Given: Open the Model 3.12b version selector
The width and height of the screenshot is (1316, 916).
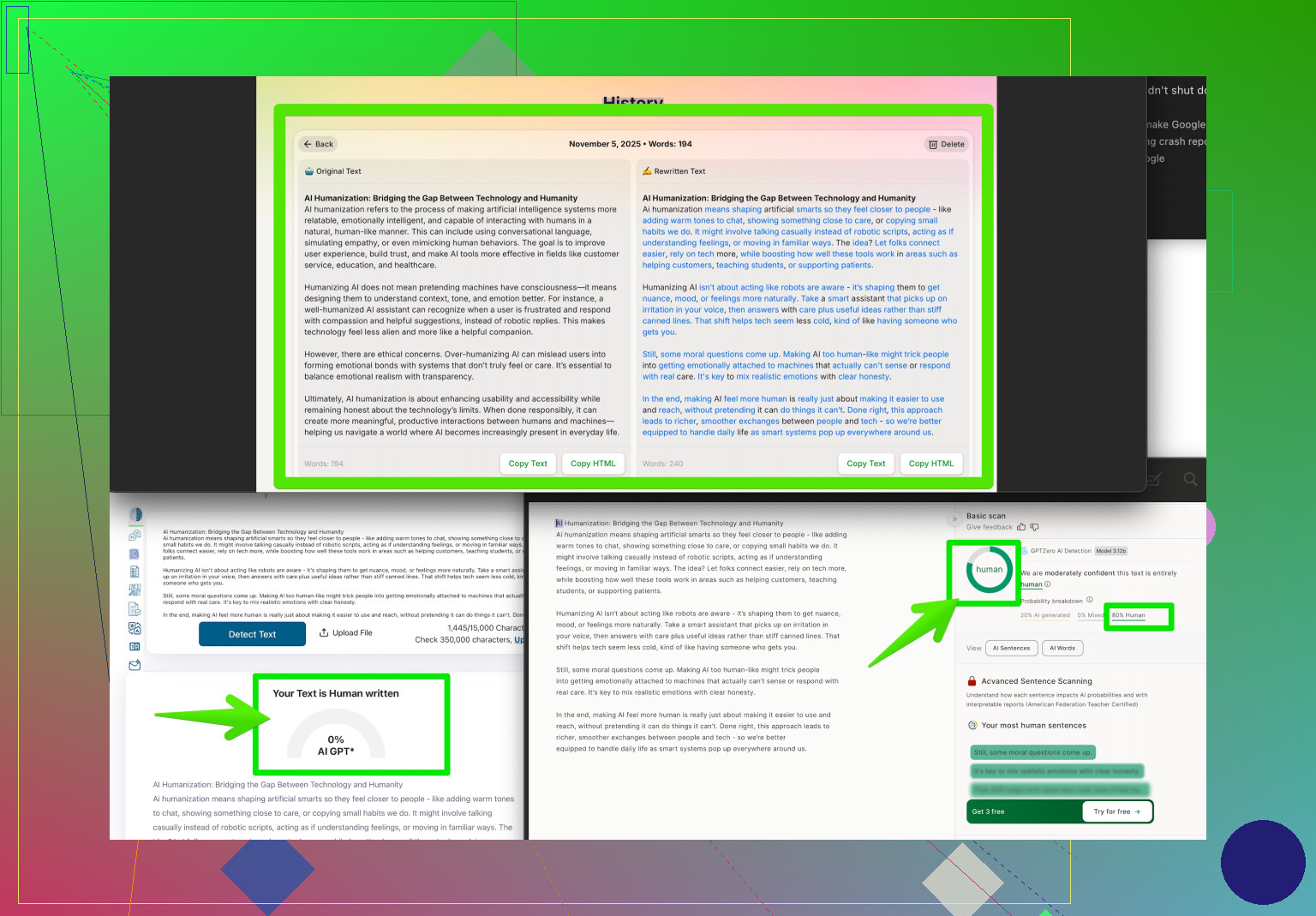Looking at the screenshot, I should pos(1111,551).
